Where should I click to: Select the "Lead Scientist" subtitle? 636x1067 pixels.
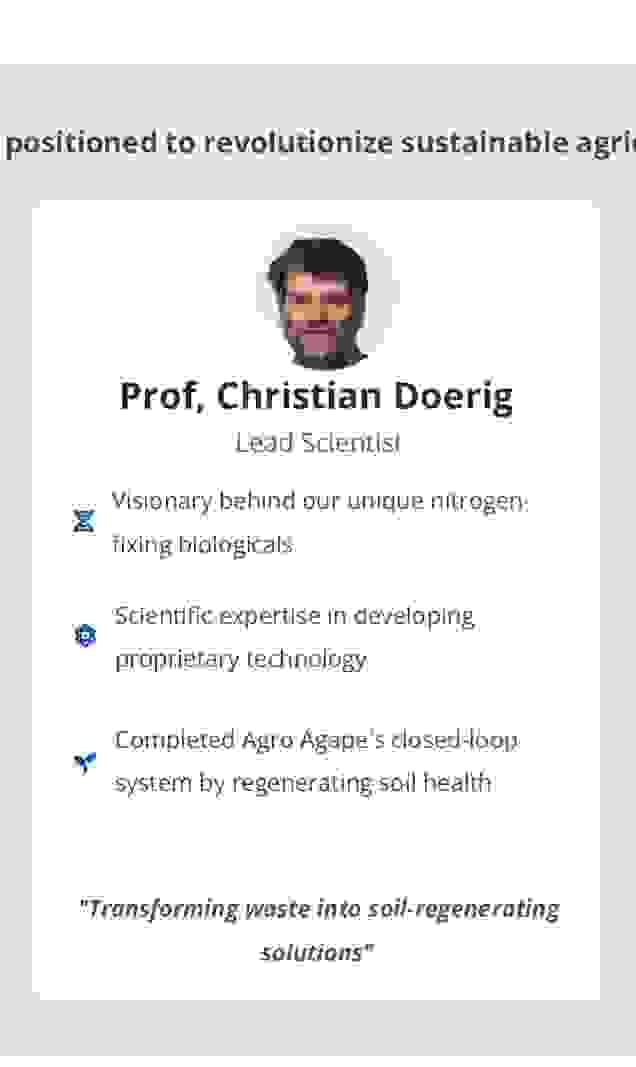pyautogui.click(x=318, y=443)
